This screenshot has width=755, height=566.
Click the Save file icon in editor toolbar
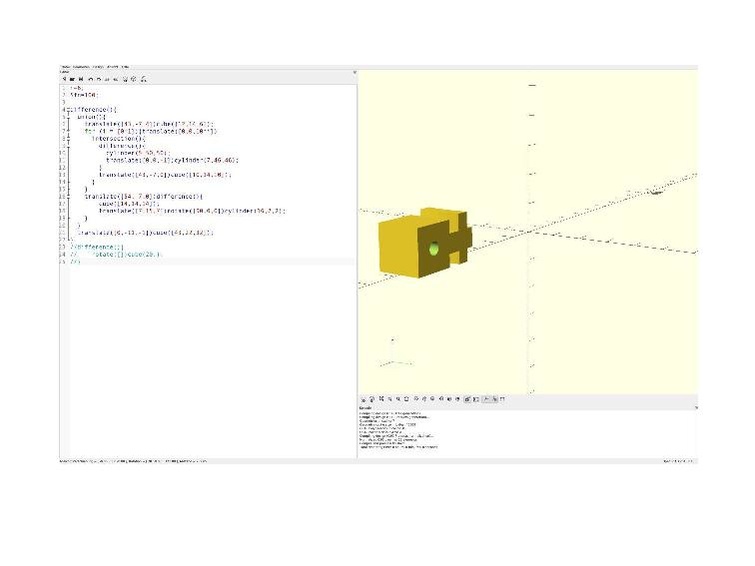tap(80, 78)
